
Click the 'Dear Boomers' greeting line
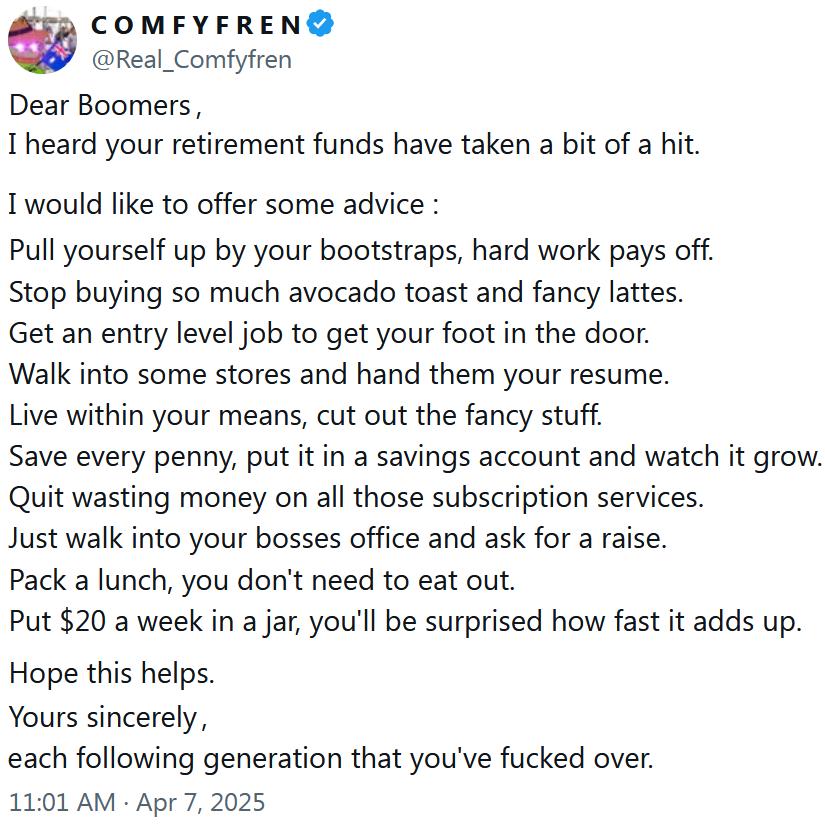point(105,106)
